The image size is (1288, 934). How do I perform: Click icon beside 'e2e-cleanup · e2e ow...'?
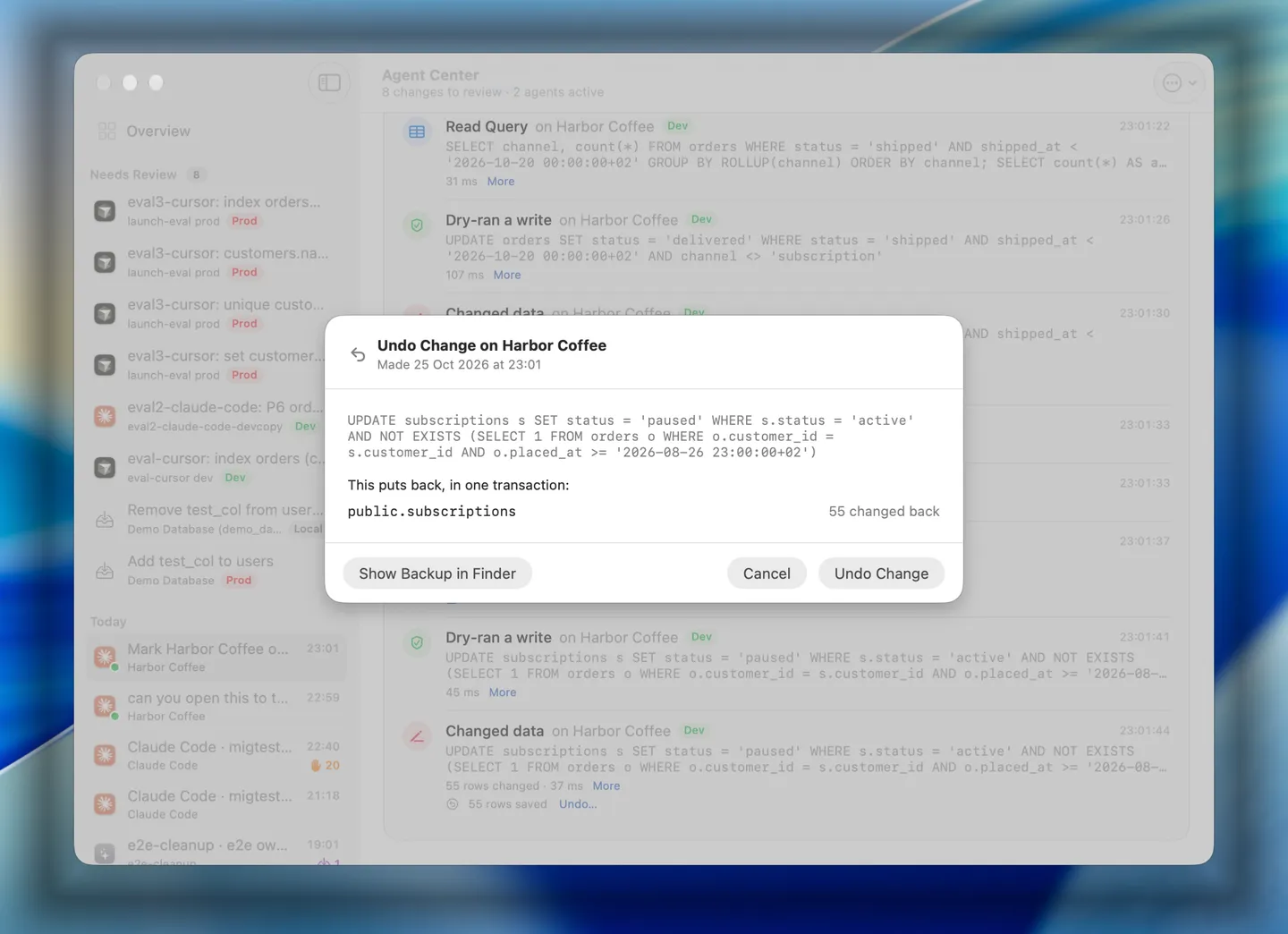point(105,853)
